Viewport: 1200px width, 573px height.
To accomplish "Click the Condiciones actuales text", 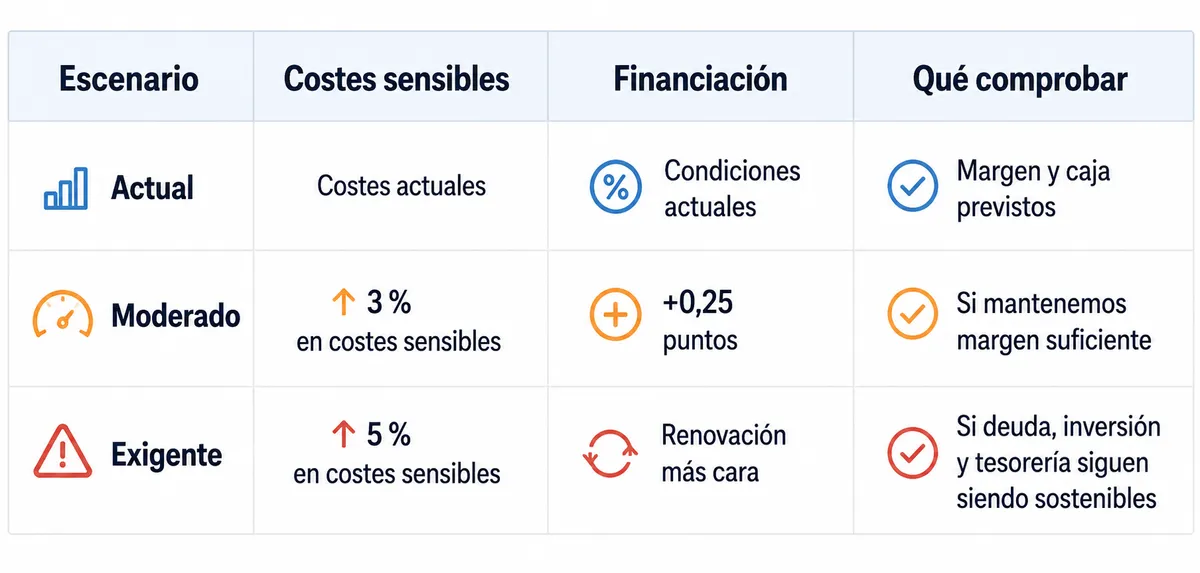I will coord(732,188).
